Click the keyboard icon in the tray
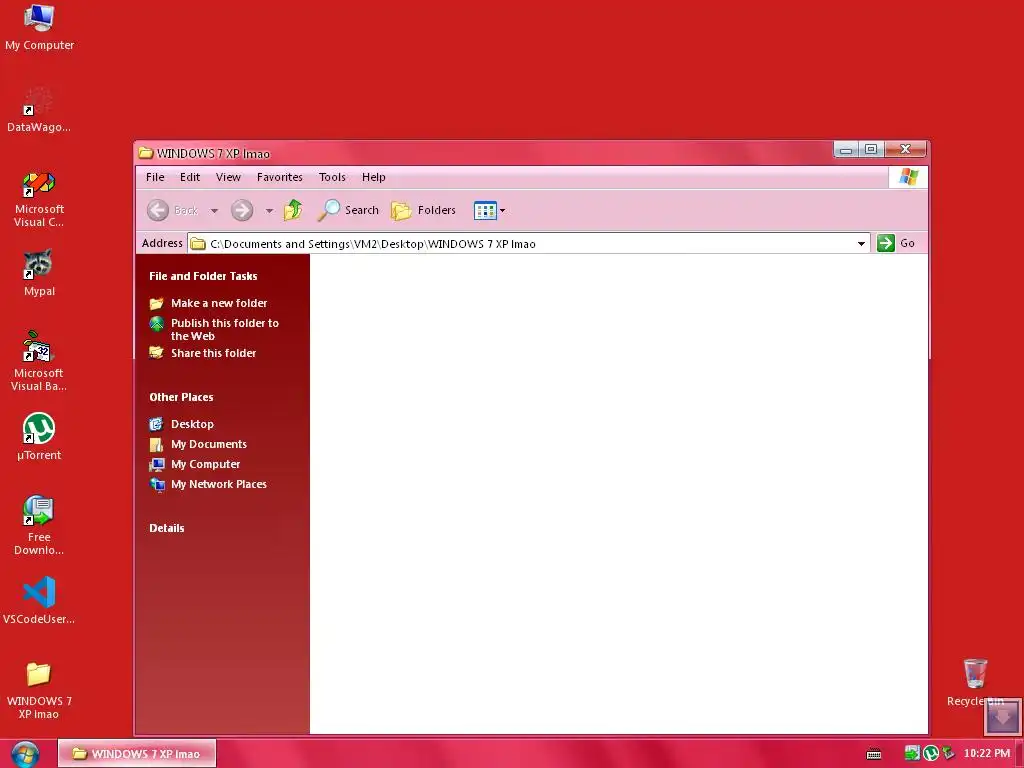 [874, 754]
